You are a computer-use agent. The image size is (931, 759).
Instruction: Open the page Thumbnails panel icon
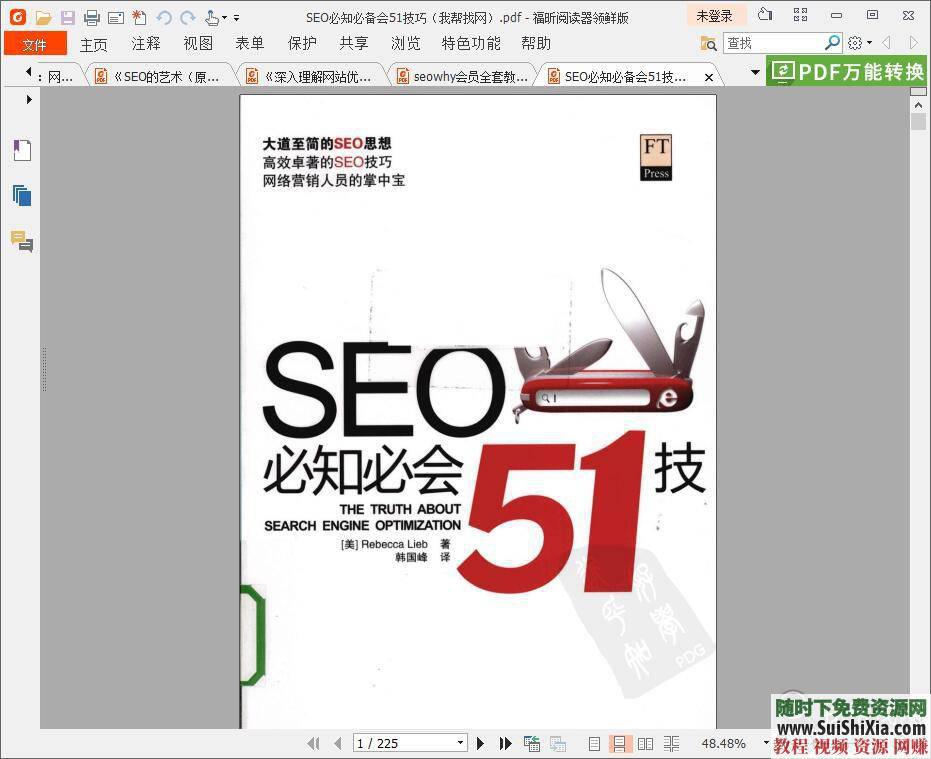point(21,195)
